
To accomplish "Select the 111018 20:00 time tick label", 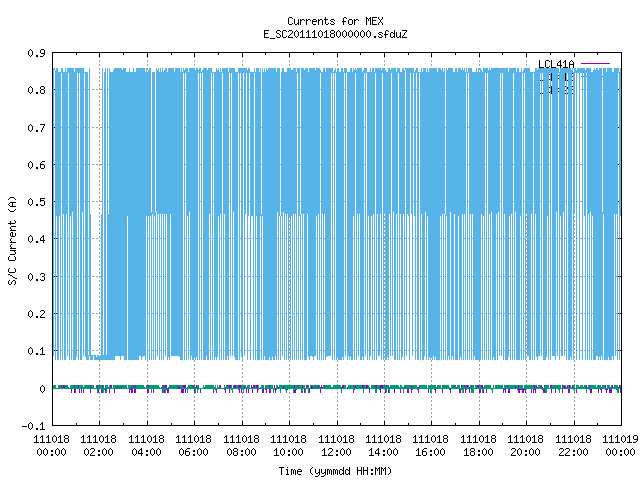I will tap(526, 446).
